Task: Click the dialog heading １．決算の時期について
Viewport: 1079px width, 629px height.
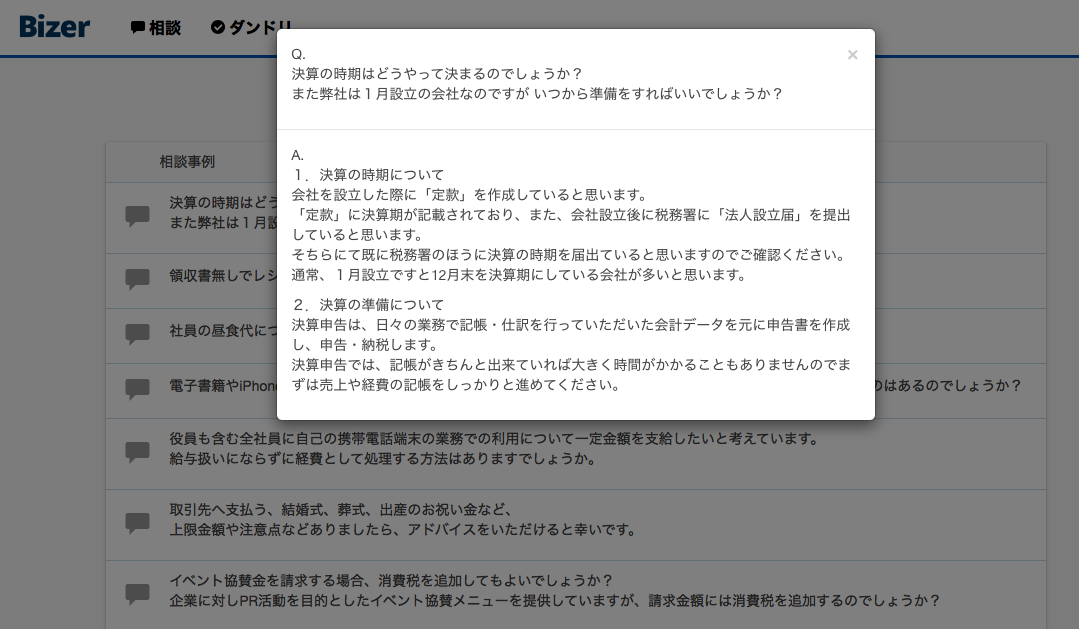Action: 367,175
